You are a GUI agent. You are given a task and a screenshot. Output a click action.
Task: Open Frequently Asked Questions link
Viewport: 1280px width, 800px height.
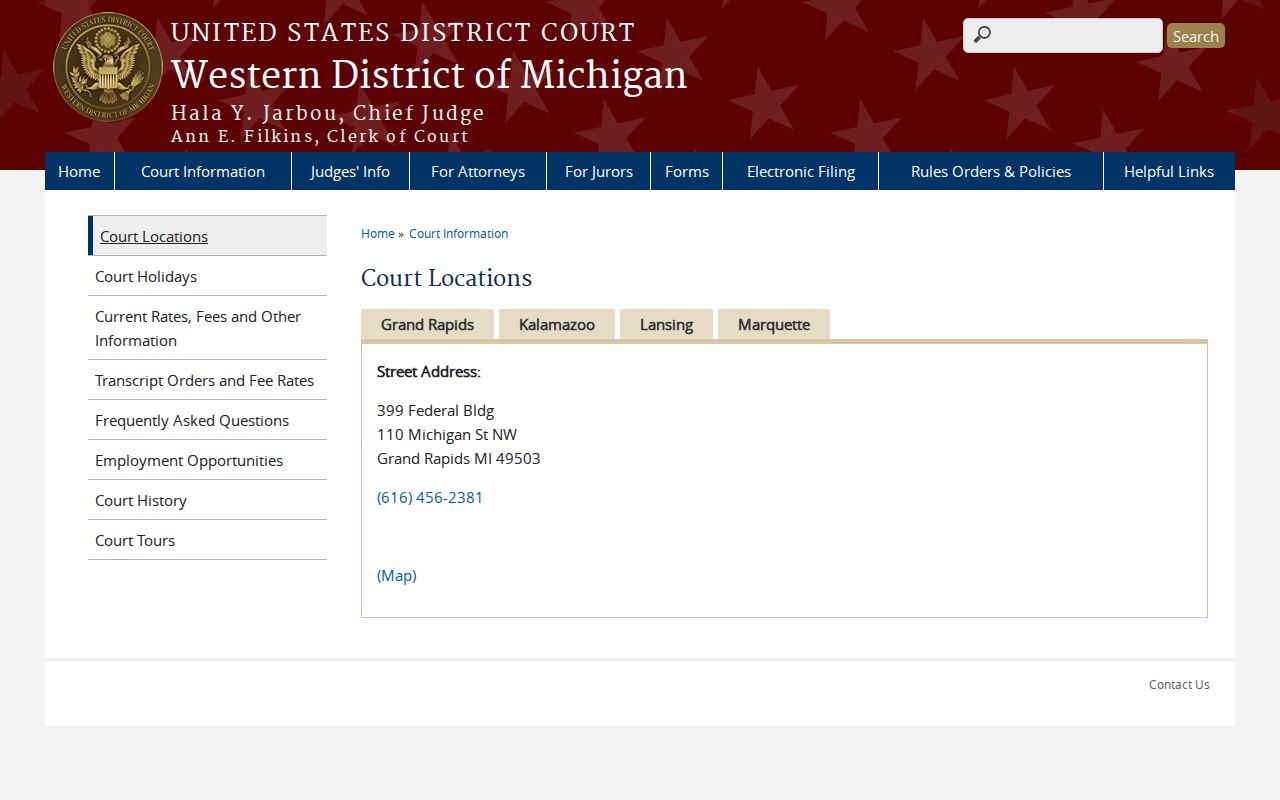[208, 420]
